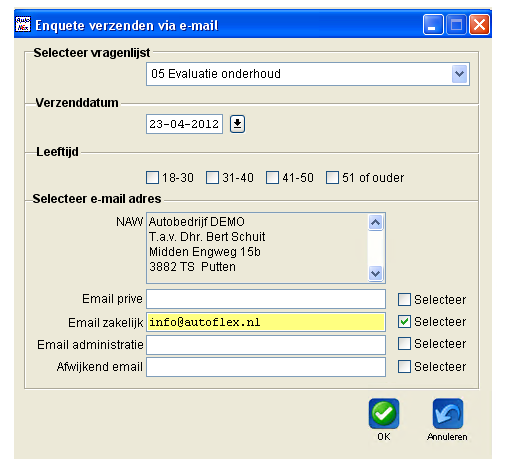
Task: Tick Selecteer next to Email prive
Action: 404,299
